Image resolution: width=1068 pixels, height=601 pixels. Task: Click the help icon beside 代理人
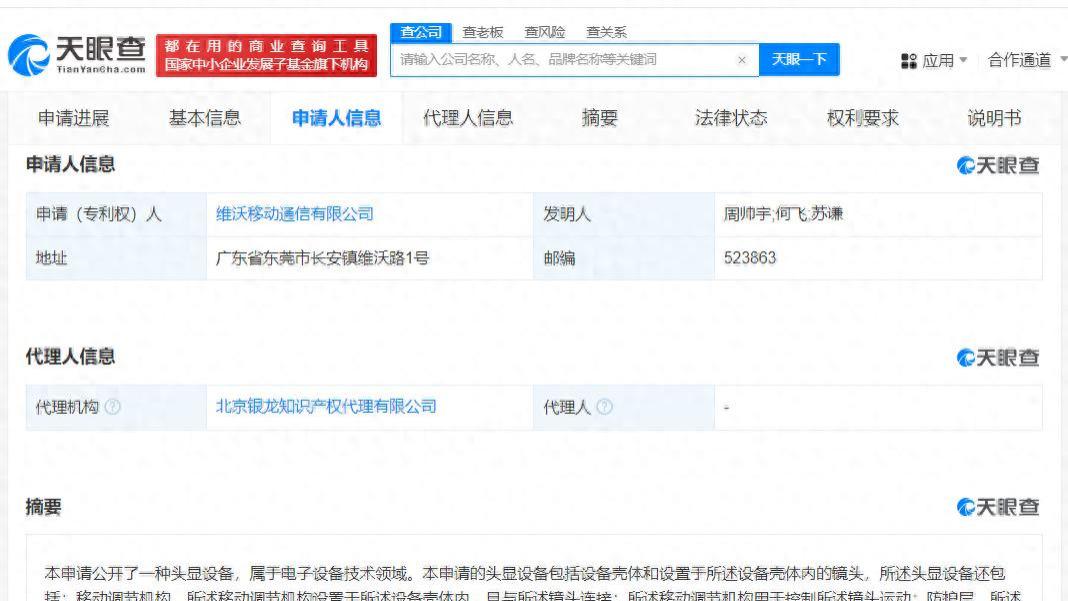604,407
